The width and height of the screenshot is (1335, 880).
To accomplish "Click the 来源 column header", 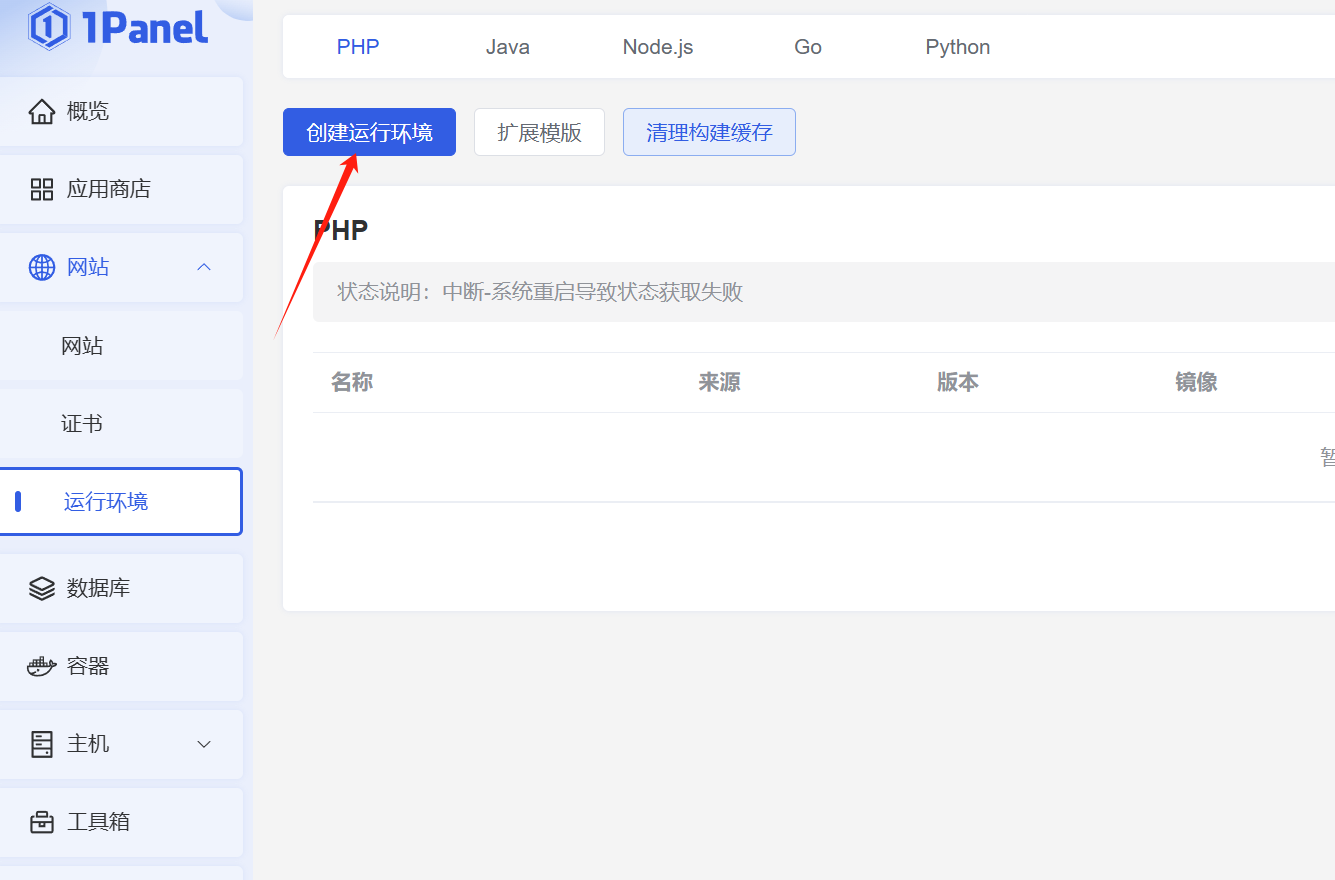I will 719,382.
